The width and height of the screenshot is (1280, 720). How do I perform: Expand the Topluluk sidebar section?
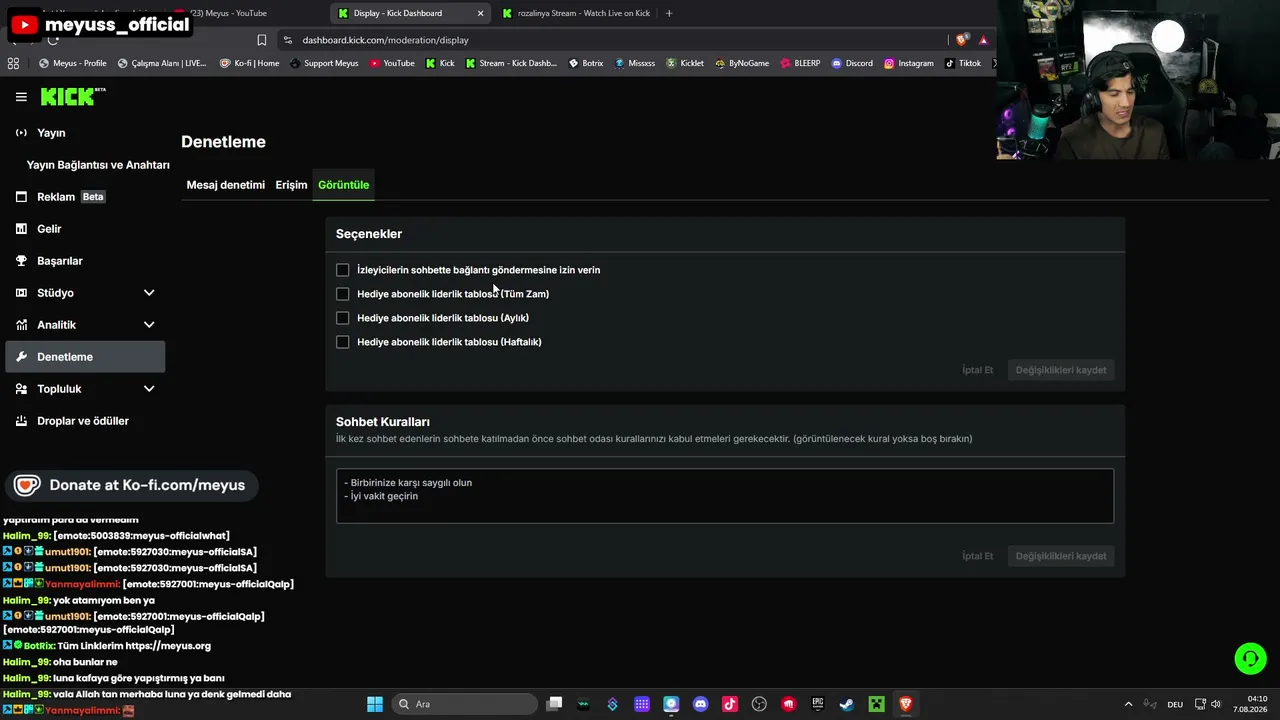coord(85,389)
